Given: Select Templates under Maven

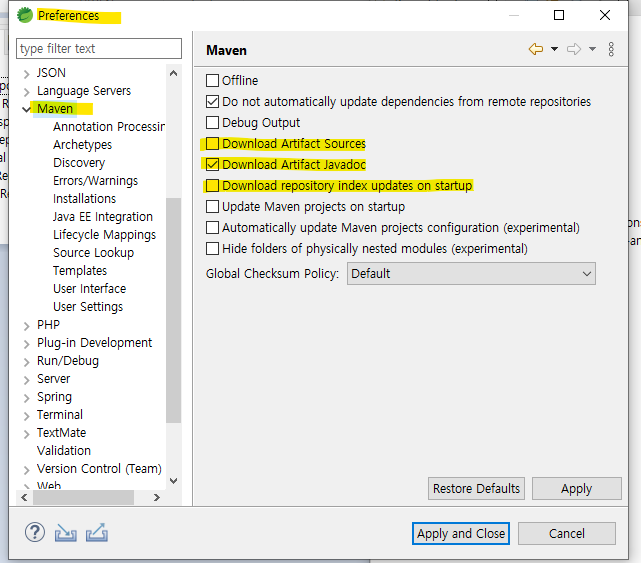Looking at the screenshot, I should pos(80,271).
